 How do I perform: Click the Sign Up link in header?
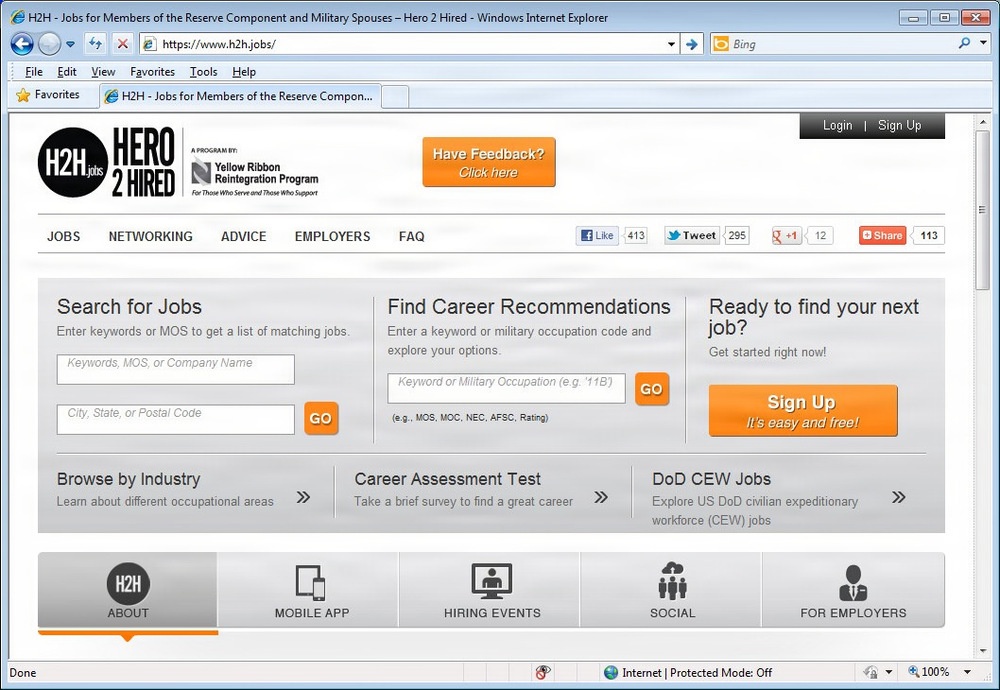899,126
